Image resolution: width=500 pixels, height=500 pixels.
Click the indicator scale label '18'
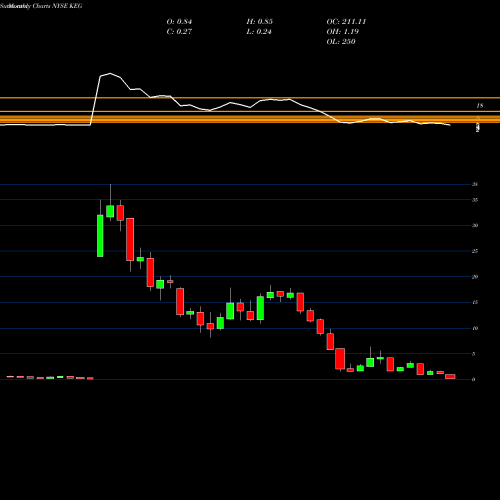tap(479, 106)
